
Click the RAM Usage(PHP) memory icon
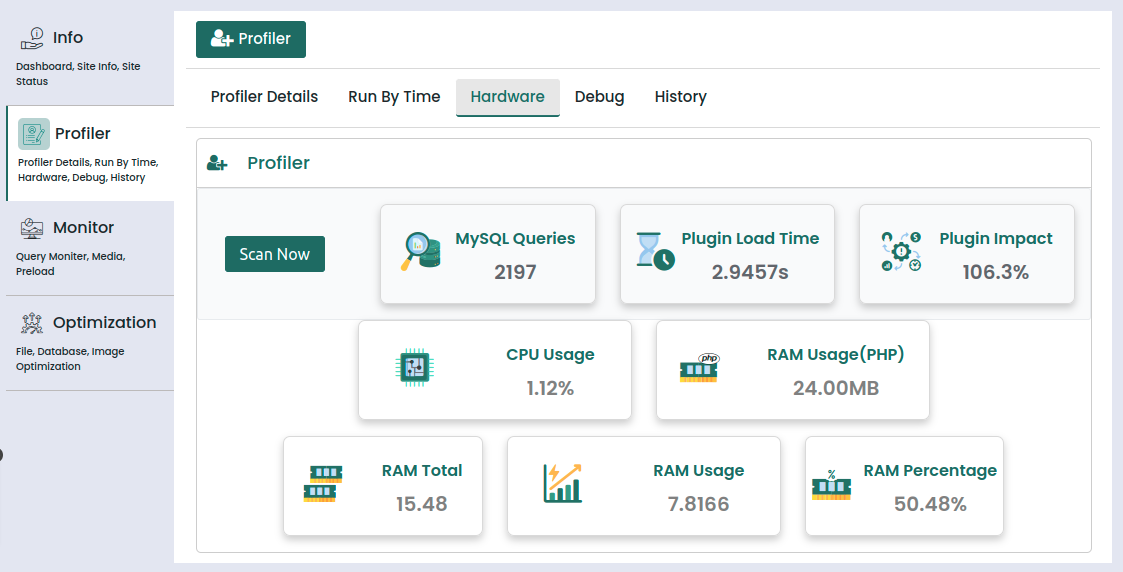point(699,367)
